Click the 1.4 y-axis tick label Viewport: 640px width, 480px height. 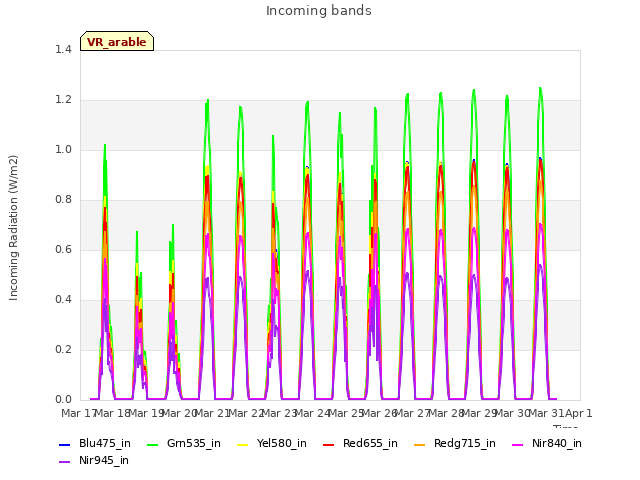pos(63,49)
